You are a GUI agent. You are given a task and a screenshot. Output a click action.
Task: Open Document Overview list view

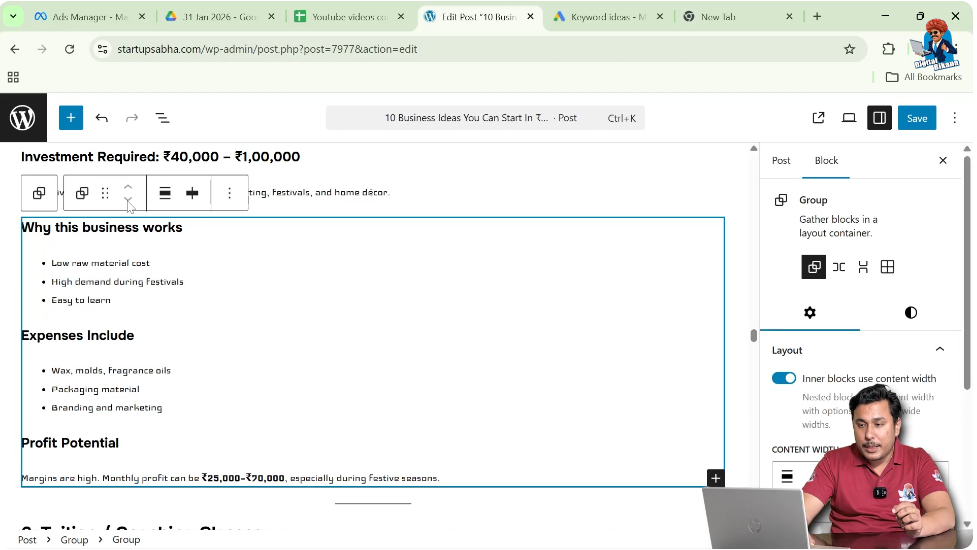coord(162,118)
